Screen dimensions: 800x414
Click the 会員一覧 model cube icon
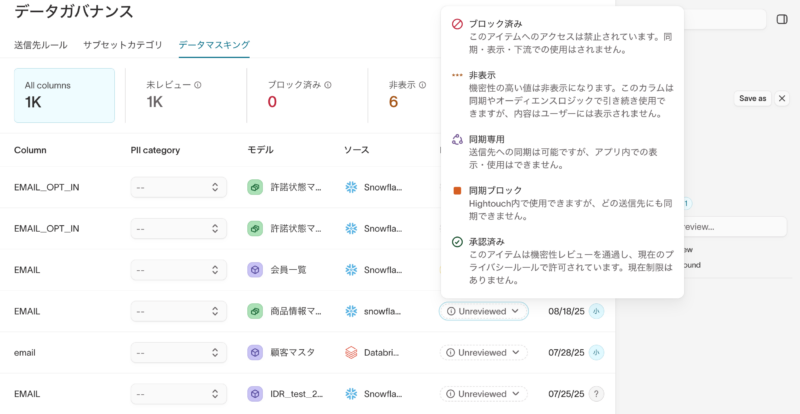click(x=255, y=270)
